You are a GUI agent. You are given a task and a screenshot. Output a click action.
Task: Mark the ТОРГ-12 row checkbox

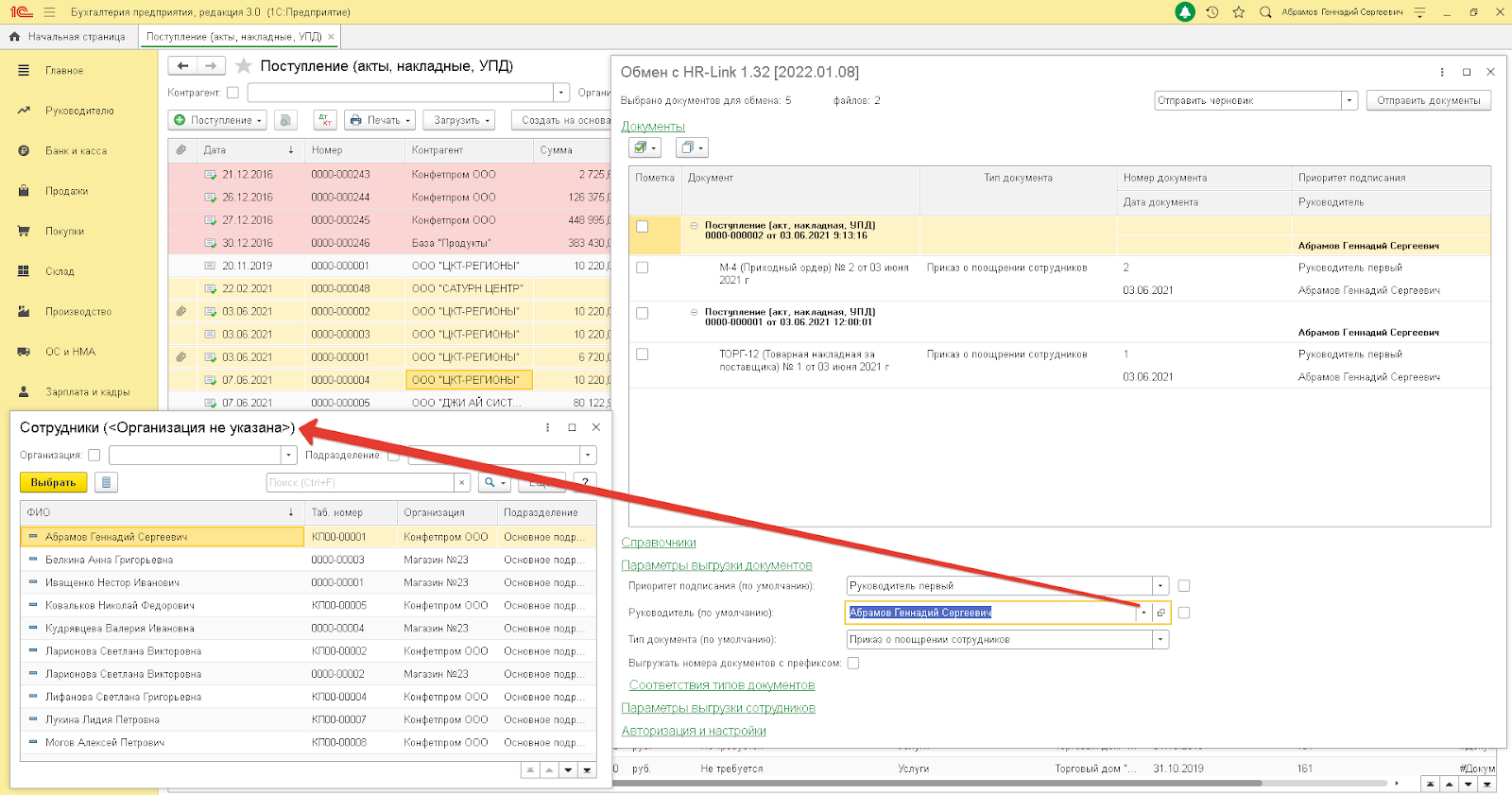[x=643, y=354]
